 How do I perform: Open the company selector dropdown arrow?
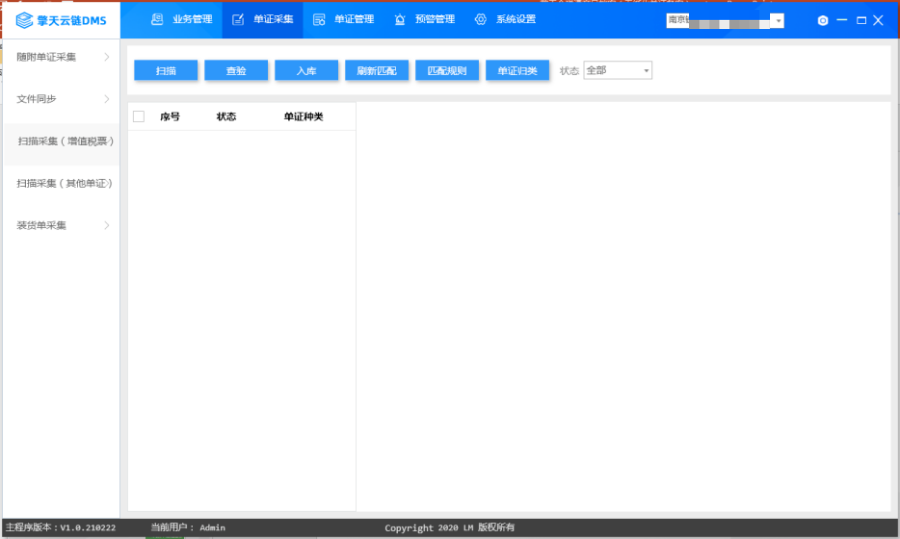778,21
